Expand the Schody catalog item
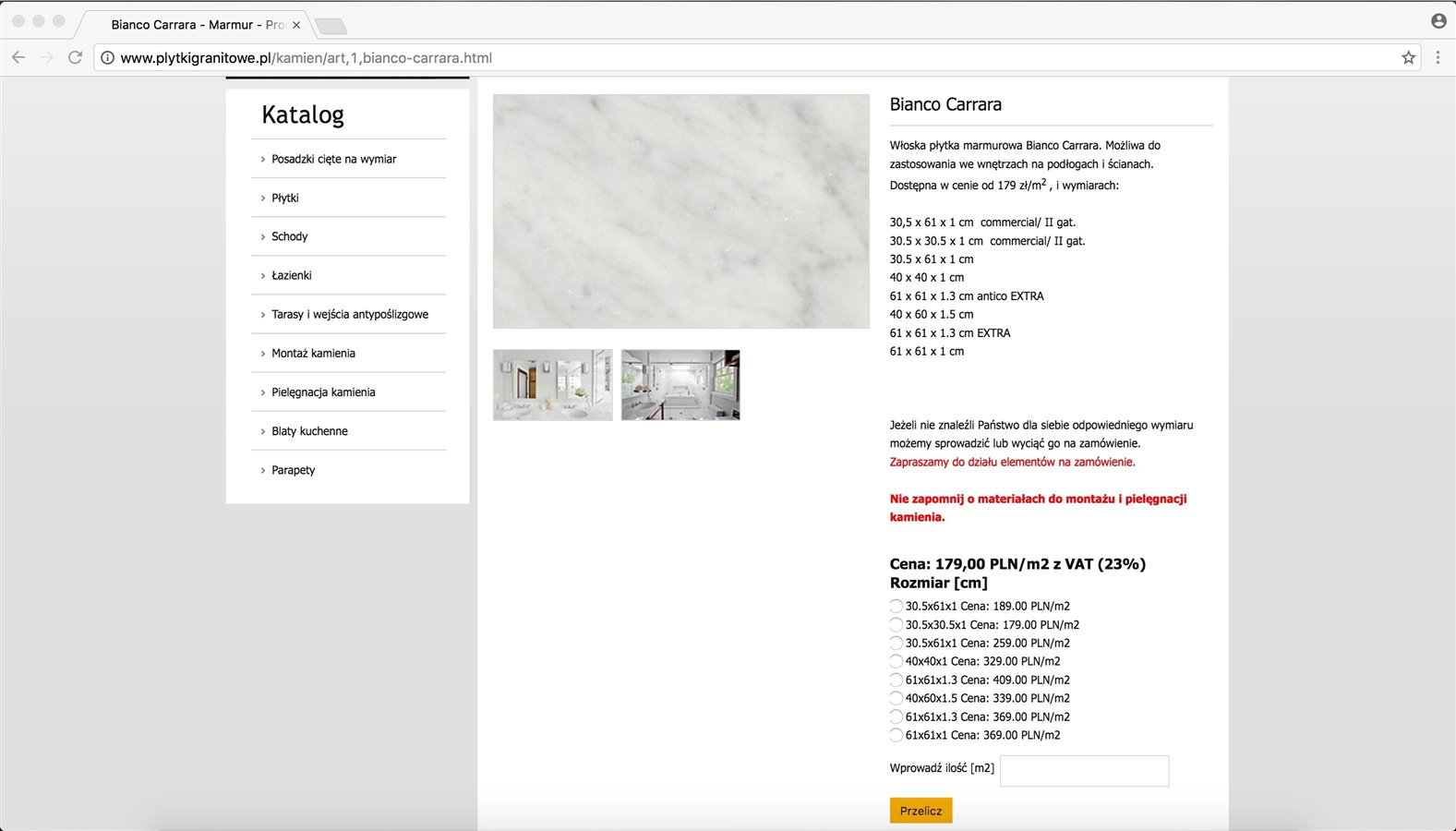The image size is (1456, 831). [289, 236]
